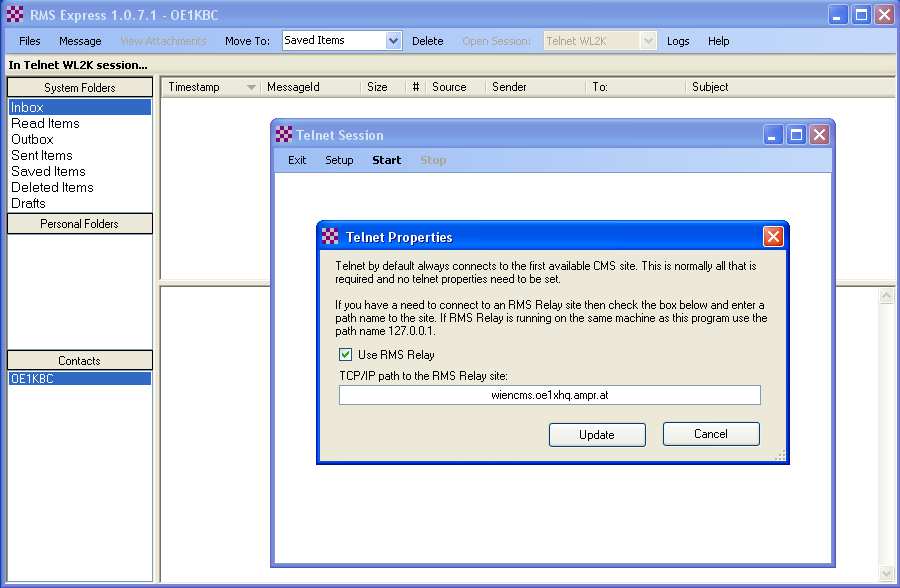This screenshot has height=588, width=900.
Task: Select the OE1KBC contact
Action: (80, 379)
